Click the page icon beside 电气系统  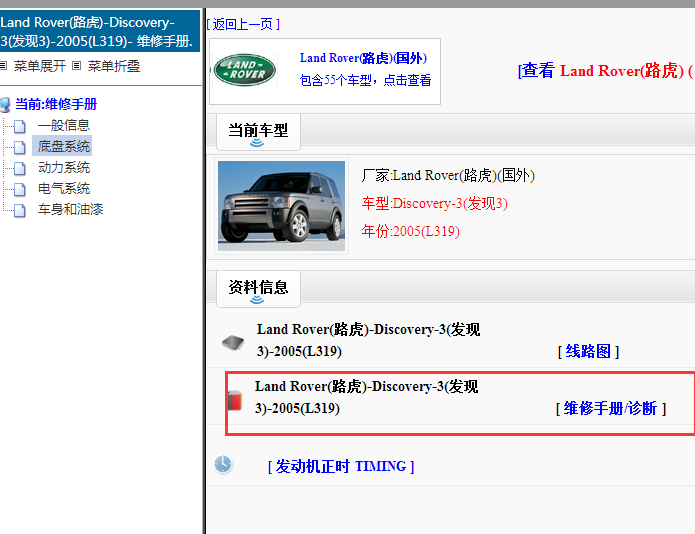[x=20, y=189]
